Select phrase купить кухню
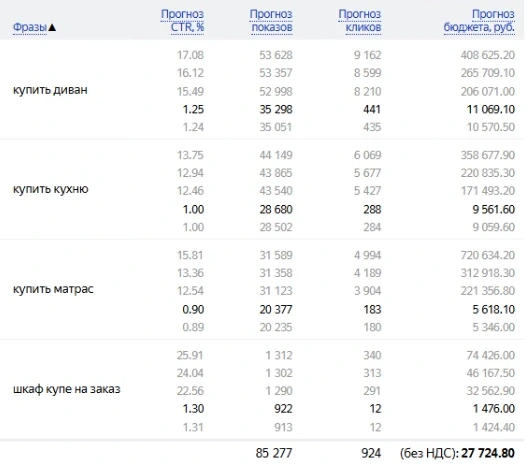The width and height of the screenshot is (528, 464). click(x=51, y=189)
